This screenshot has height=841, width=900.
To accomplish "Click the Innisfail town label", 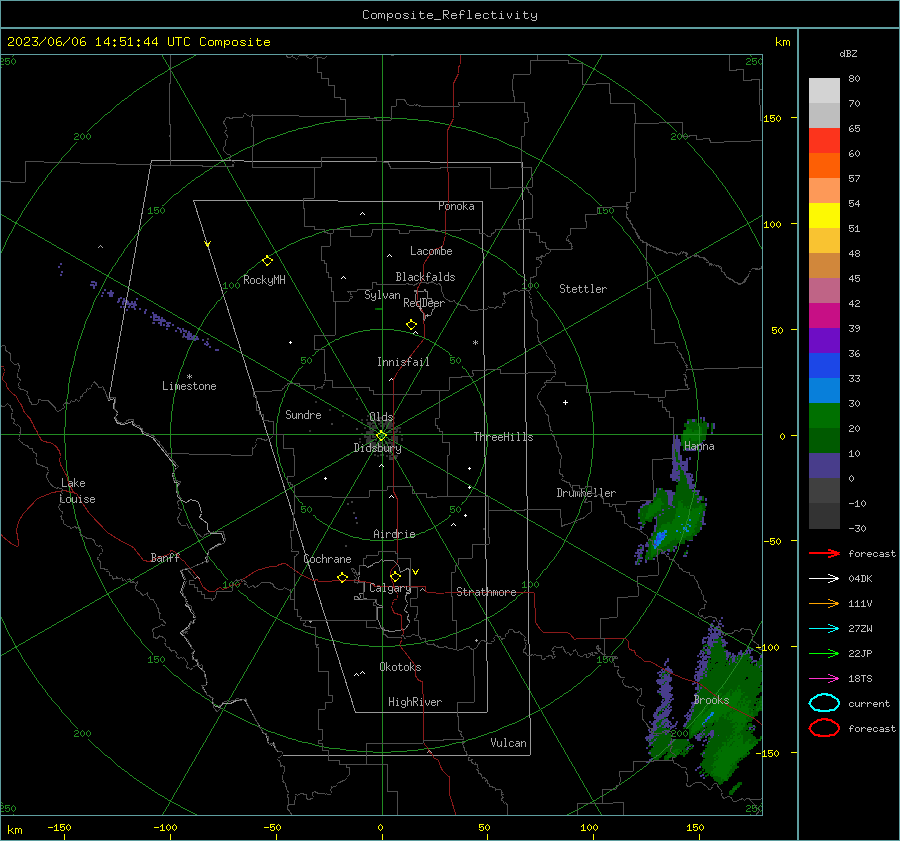I will (403, 362).
